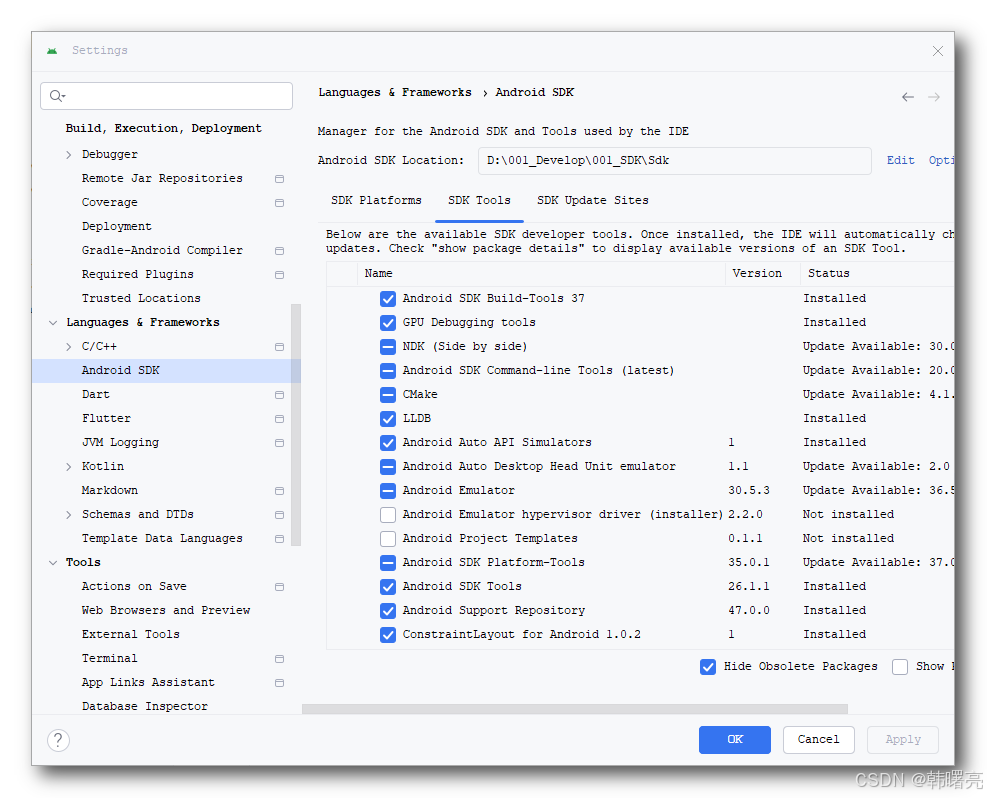Select the SDK Tools tab
This screenshot has width=987, height=798.
click(x=479, y=200)
